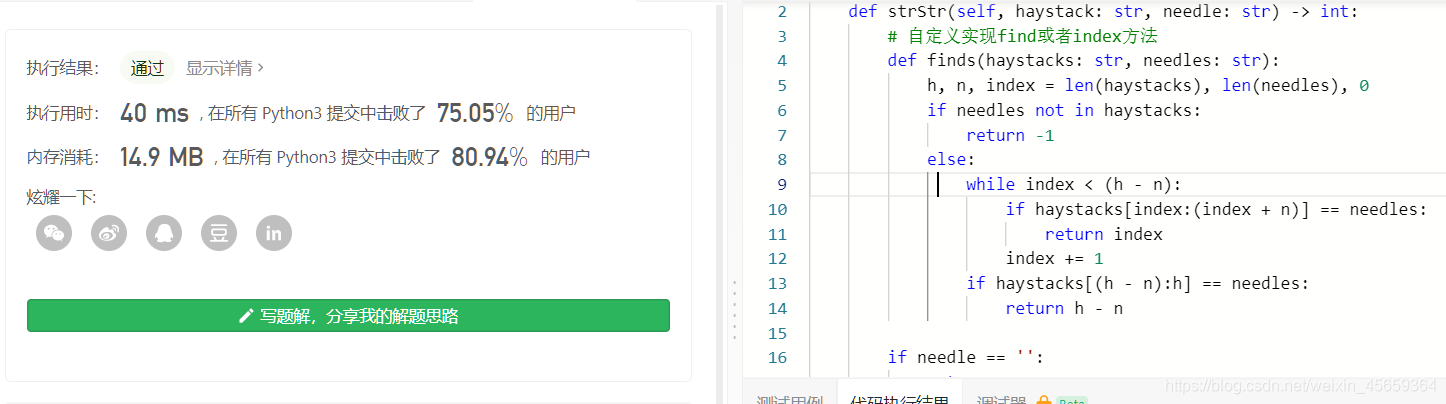The height and width of the screenshot is (404, 1446).
Task: Switch to the 代码执行结果 tab
Action: tap(900, 400)
